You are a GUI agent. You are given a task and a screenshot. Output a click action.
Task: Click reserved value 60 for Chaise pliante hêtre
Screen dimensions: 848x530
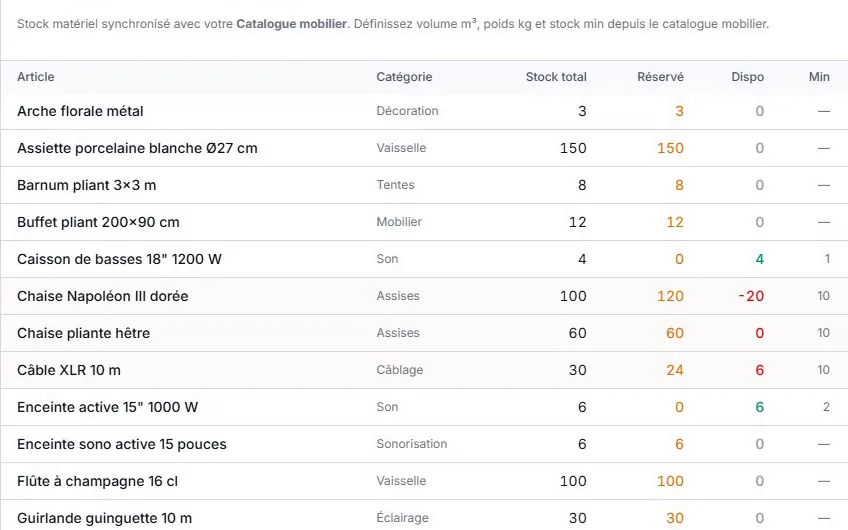click(x=675, y=333)
